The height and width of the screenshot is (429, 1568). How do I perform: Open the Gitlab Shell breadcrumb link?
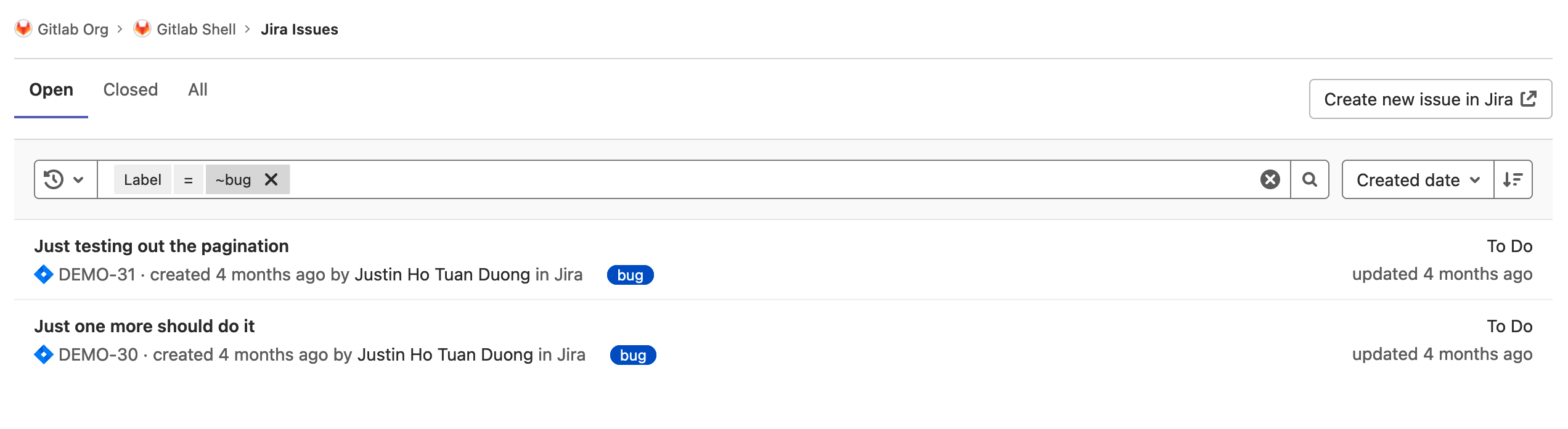click(195, 28)
